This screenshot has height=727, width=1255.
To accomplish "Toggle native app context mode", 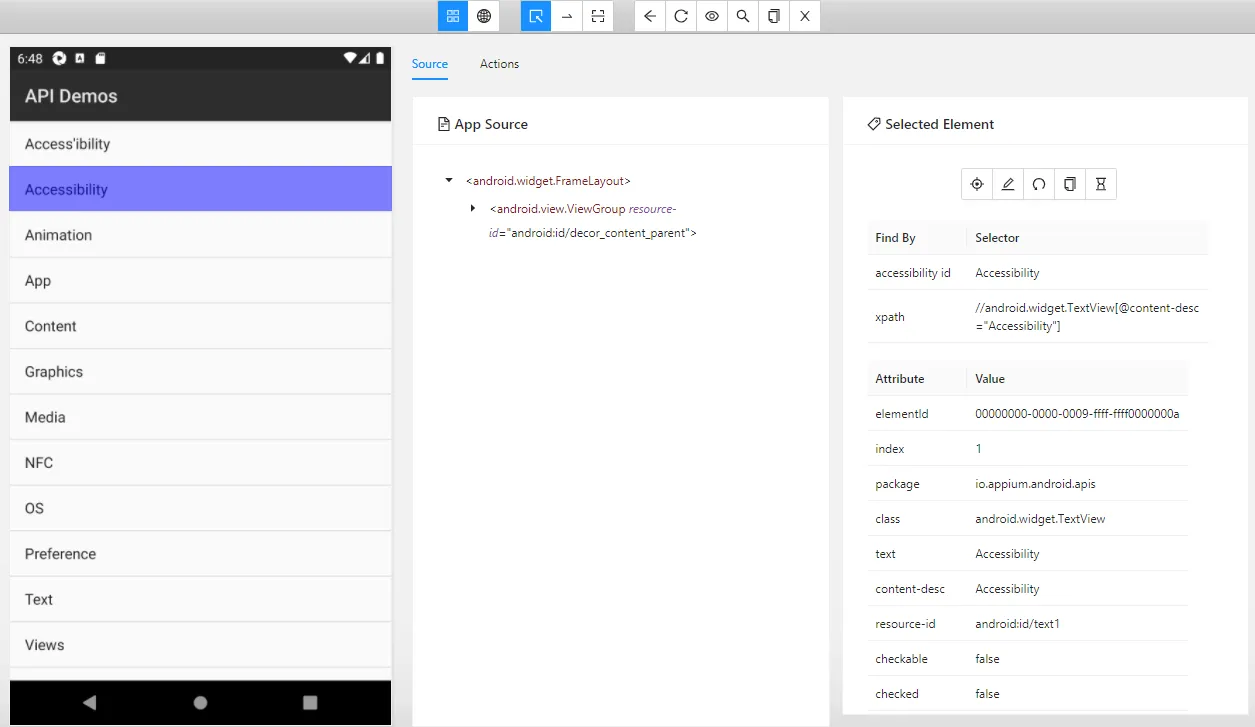I will [x=452, y=16].
